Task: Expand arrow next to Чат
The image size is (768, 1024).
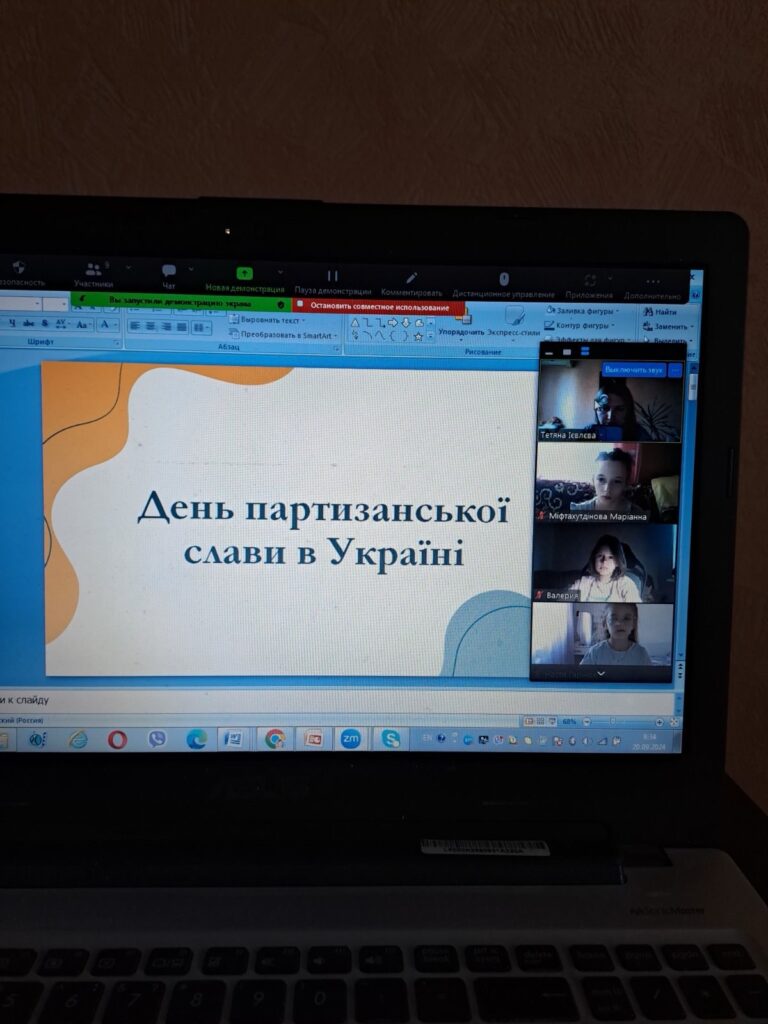Action: (191, 269)
